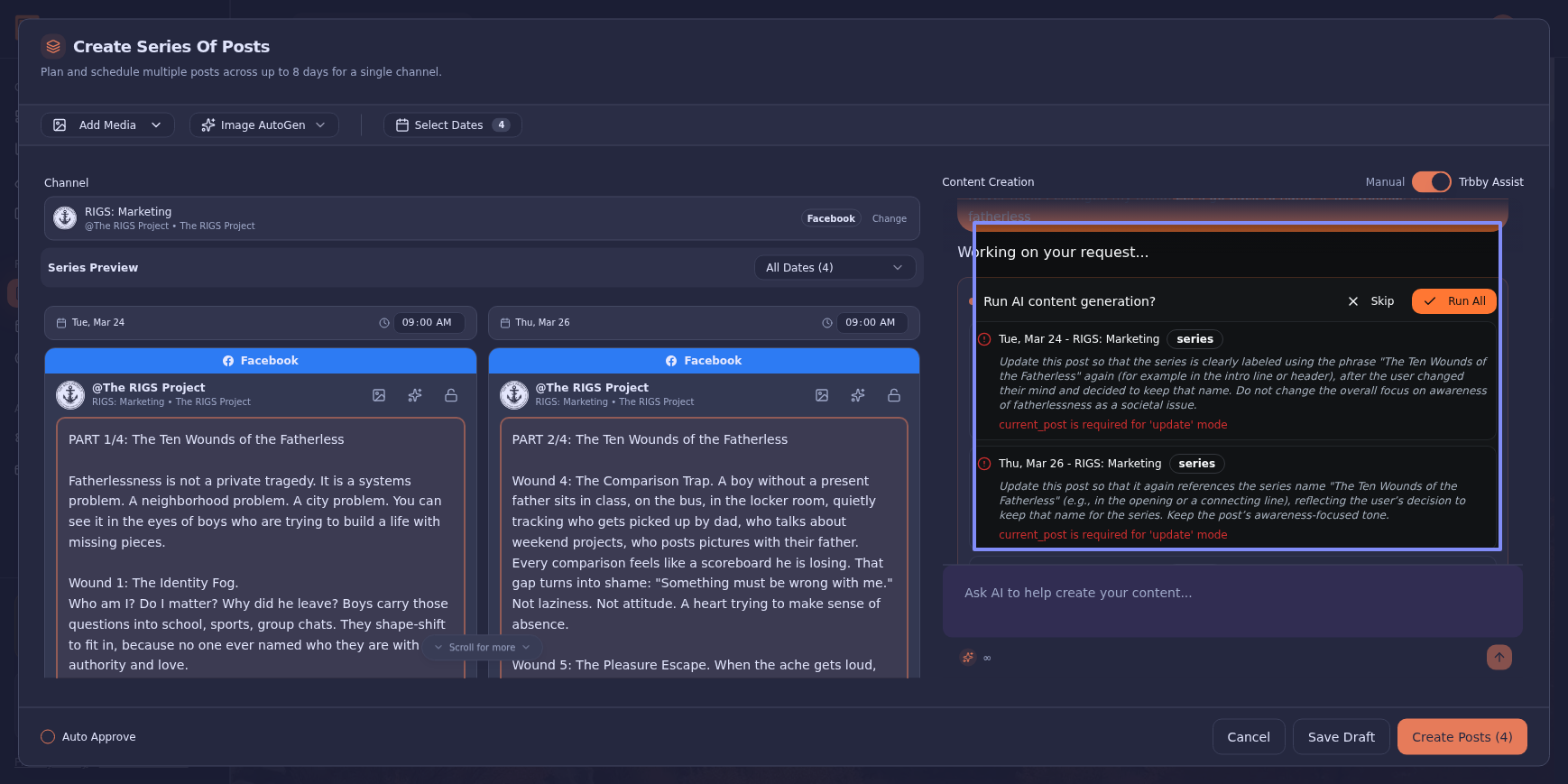Screen dimensions: 1568x784
Task: Click the Ask AI content input field
Action: (x=1231, y=594)
